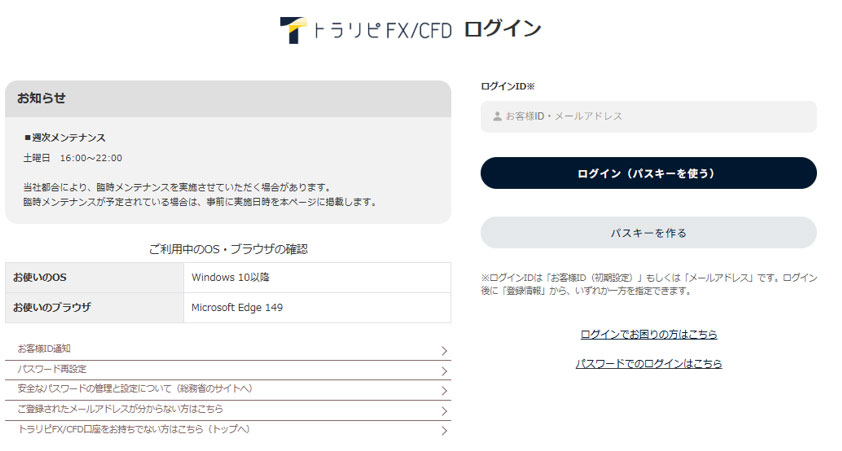Screen dimensions: 842x451
Task: Click the chevron on お客様ID通知 row
Action: [x=444, y=351]
